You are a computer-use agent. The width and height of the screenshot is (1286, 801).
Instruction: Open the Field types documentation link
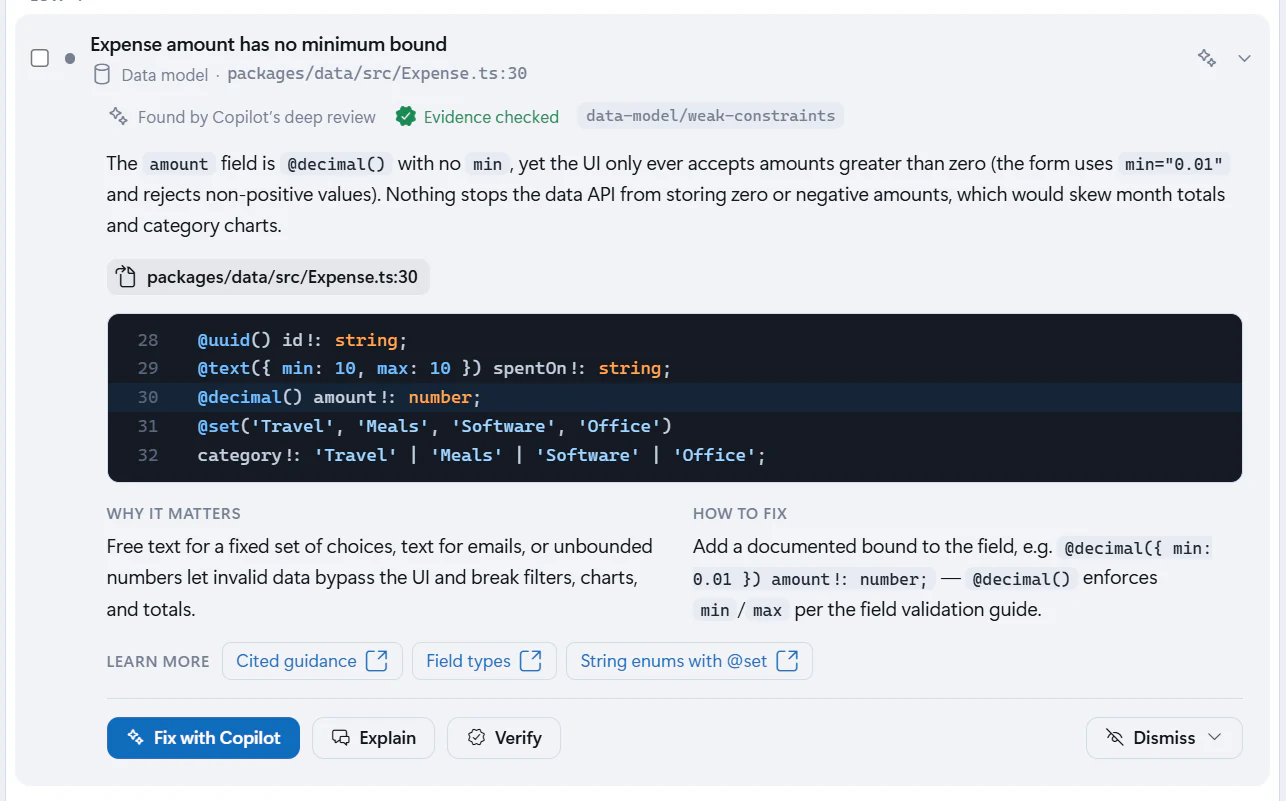(484, 661)
